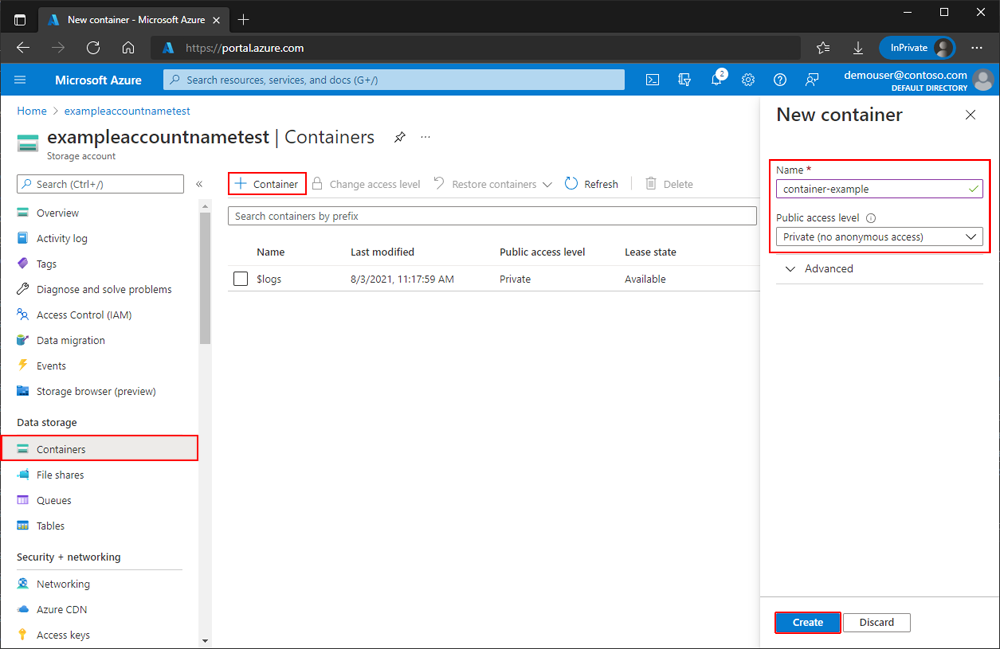Check the $logs container checkbox
The image size is (1000, 649).
coord(240,279)
